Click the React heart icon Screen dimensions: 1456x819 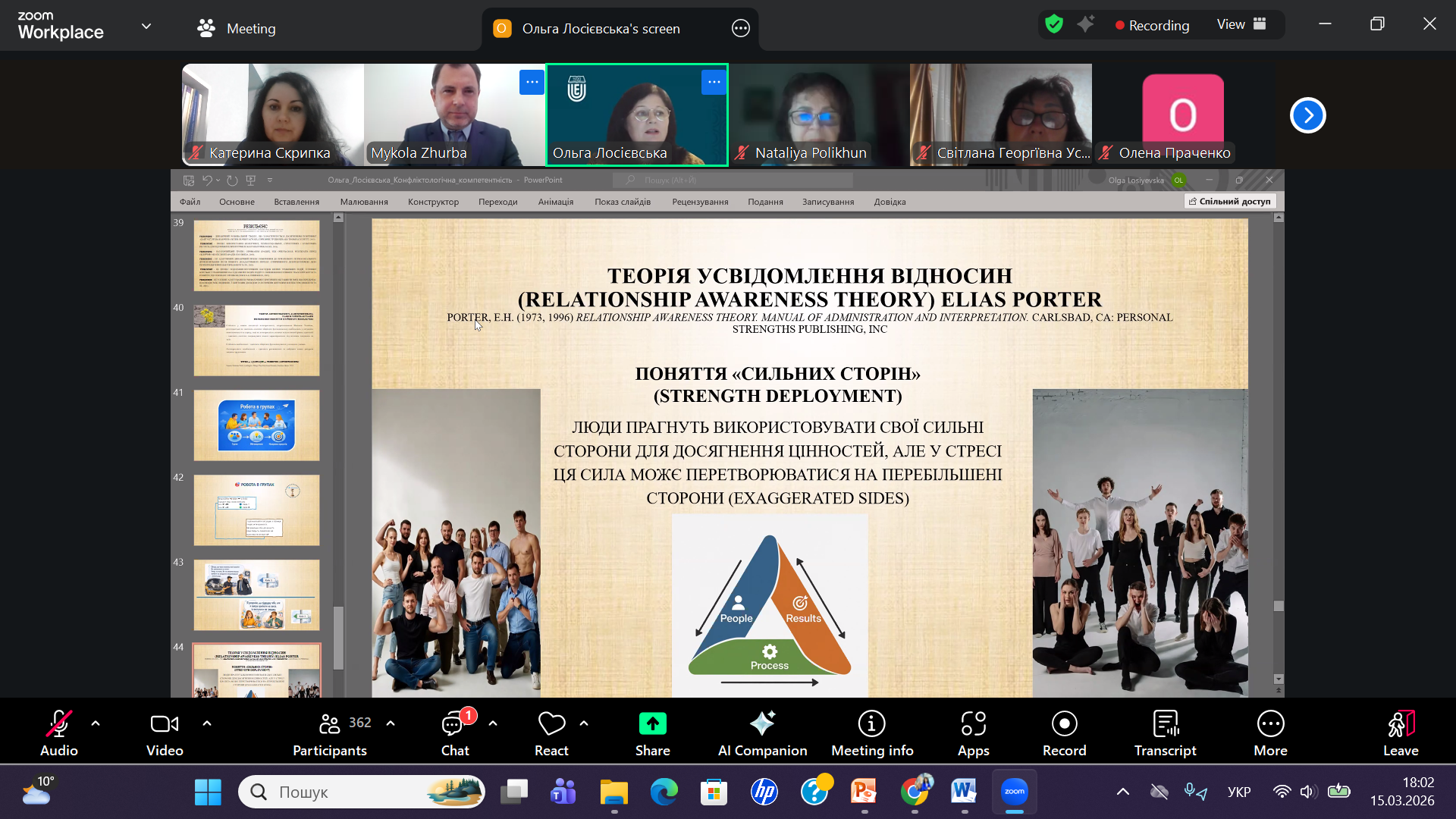[551, 724]
